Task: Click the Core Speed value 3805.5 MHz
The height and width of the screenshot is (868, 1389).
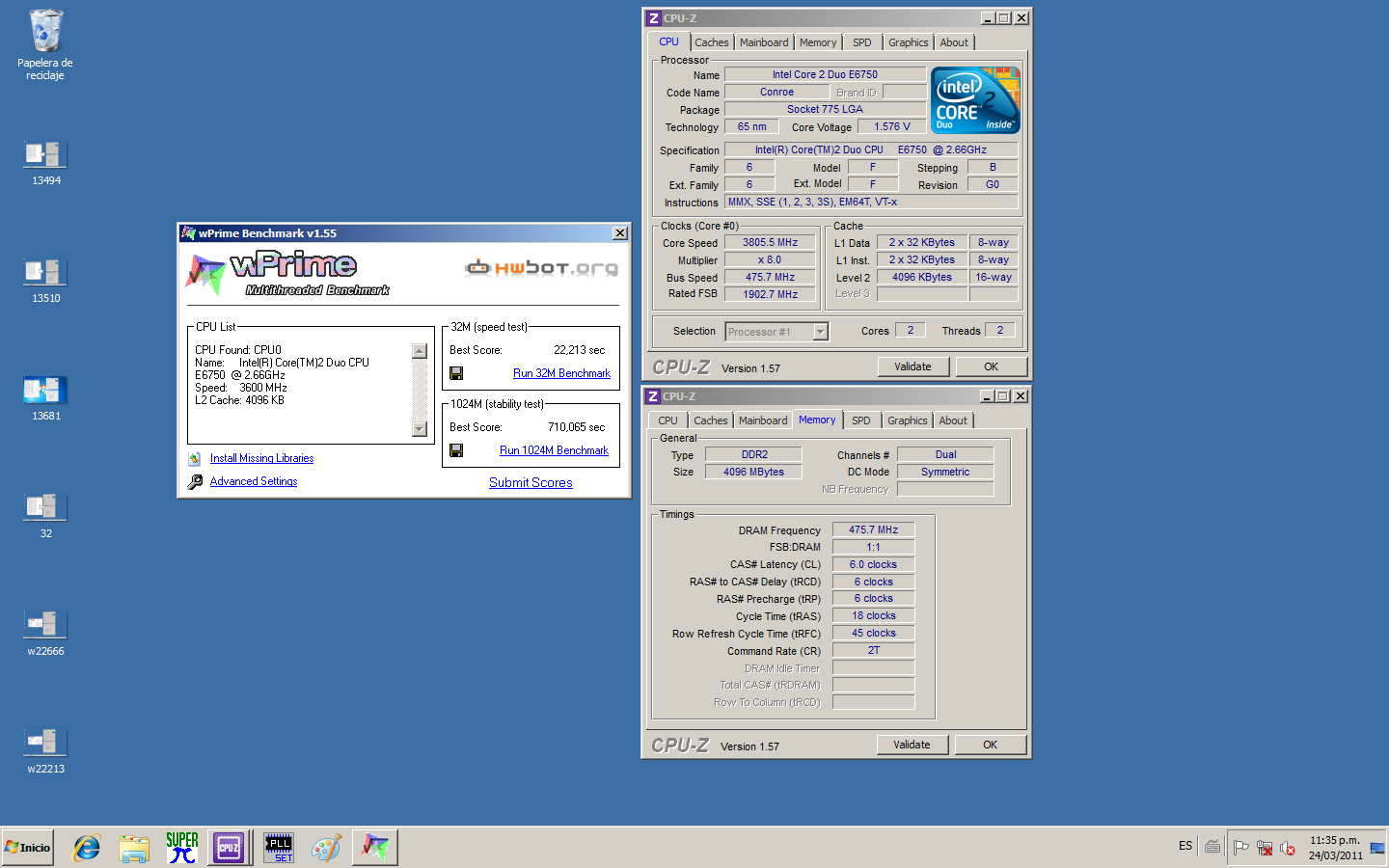Action: coord(770,243)
